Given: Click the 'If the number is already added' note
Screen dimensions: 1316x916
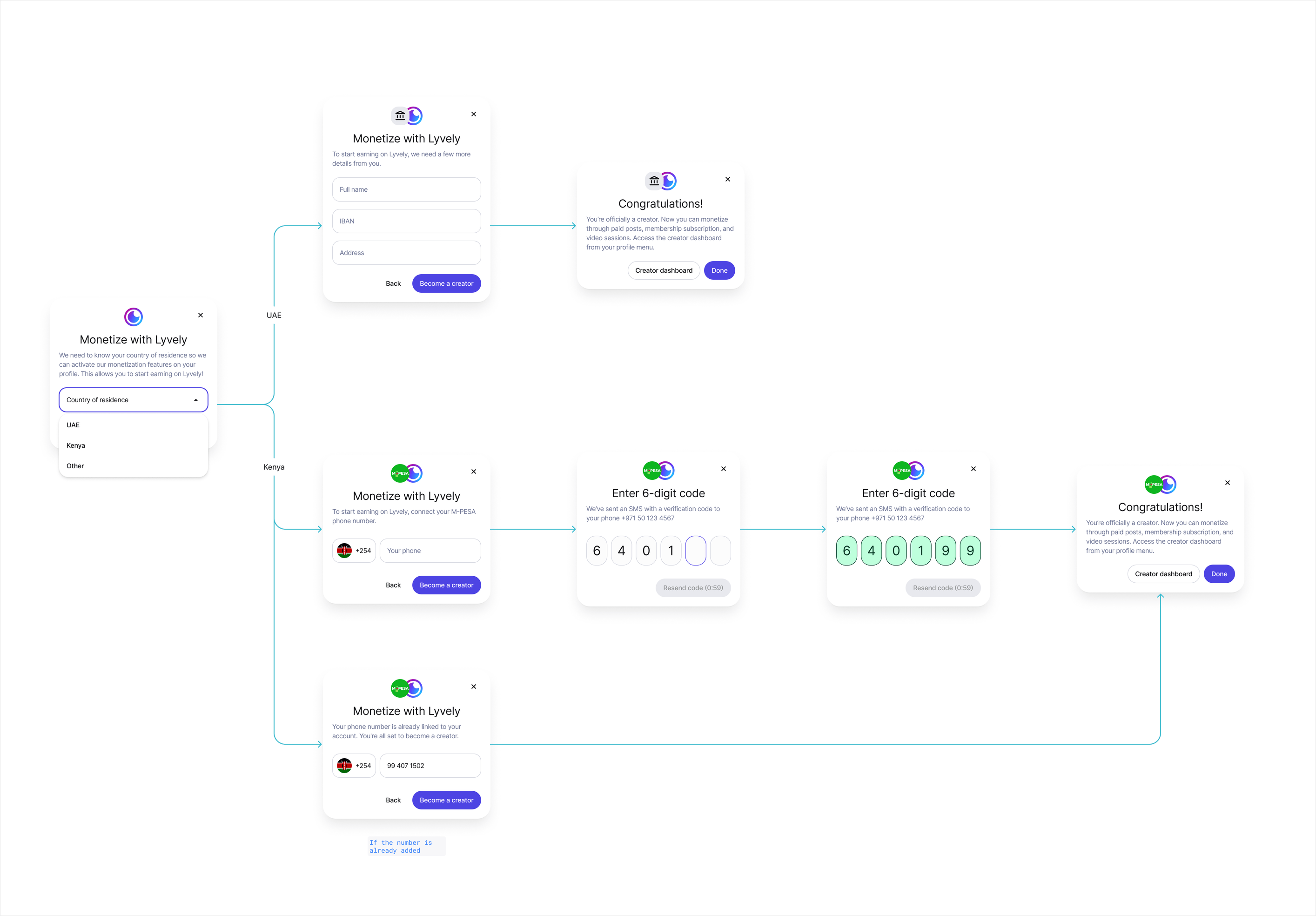Looking at the screenshot, I should [x=406, y=847].
